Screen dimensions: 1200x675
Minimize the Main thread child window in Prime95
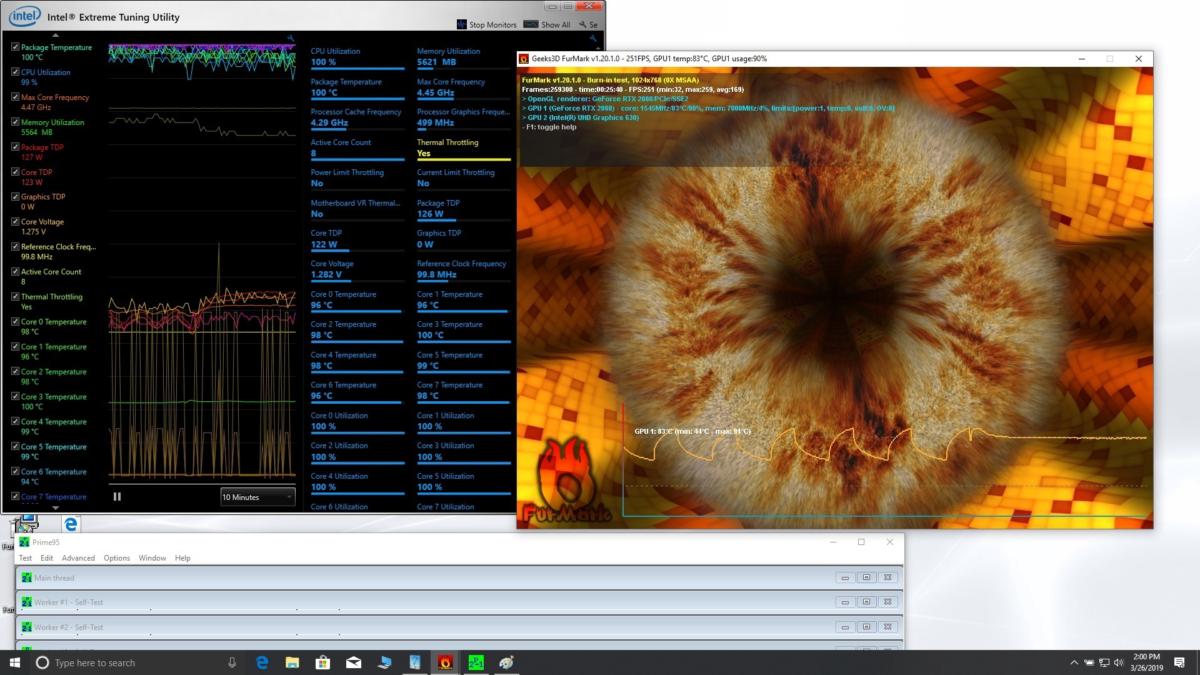click(845, 578)
